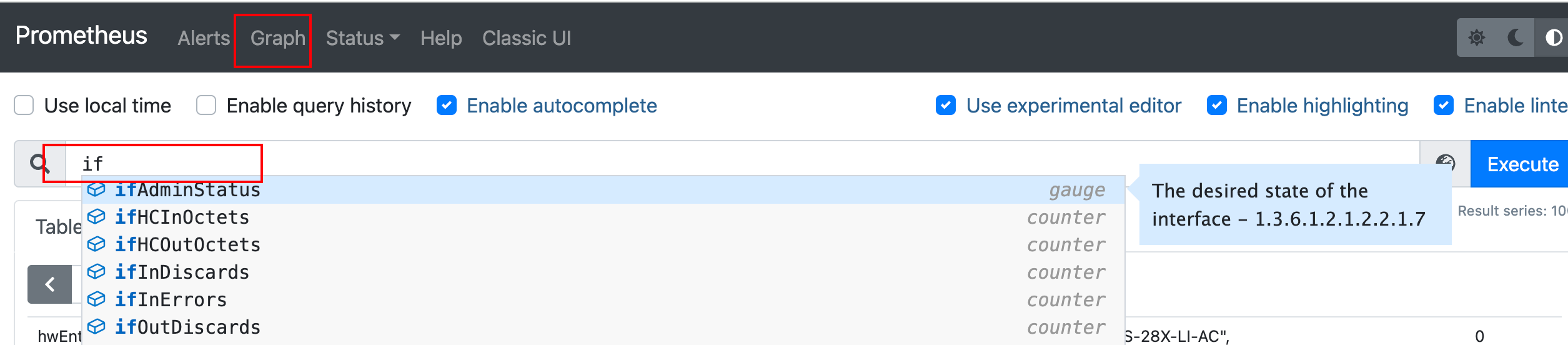The image size is (1568, 345).
Task: Enable the Use local time checkbox
Action: click(x=24, y=105)
